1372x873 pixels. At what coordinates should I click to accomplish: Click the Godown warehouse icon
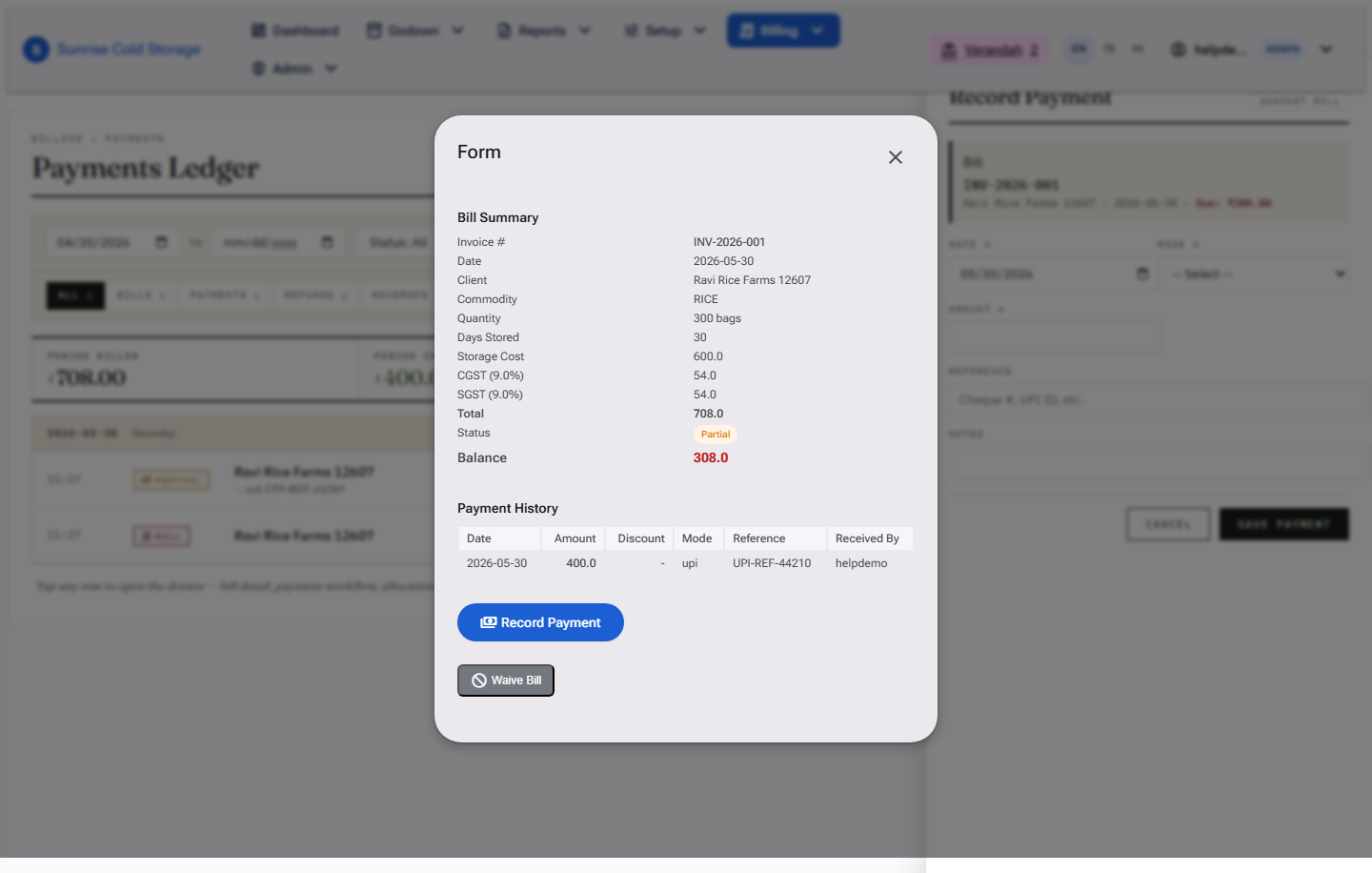[x=374, y=30]
